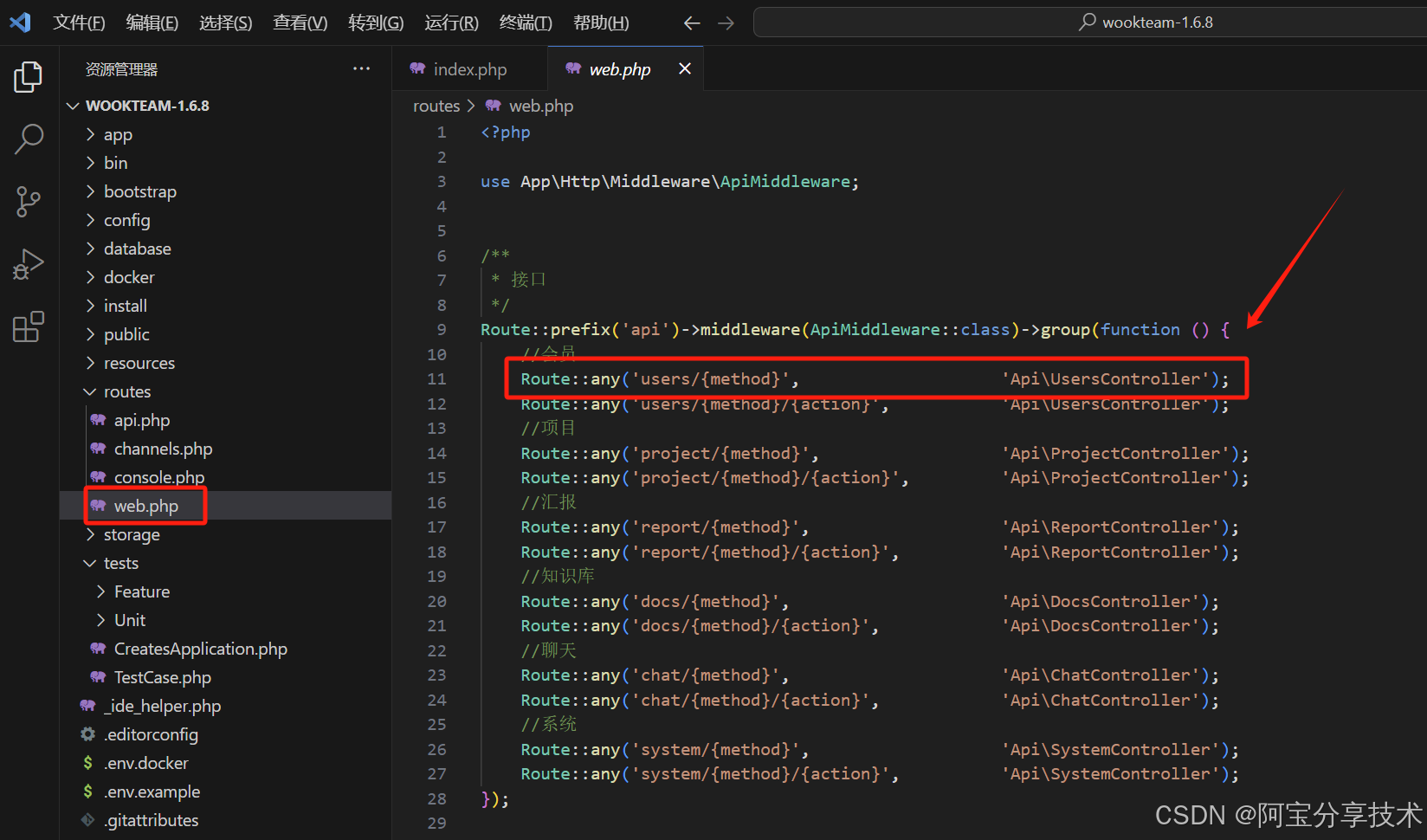Open TestCase.php file
Screen dimensions: 1427x840
click(225, 677)
